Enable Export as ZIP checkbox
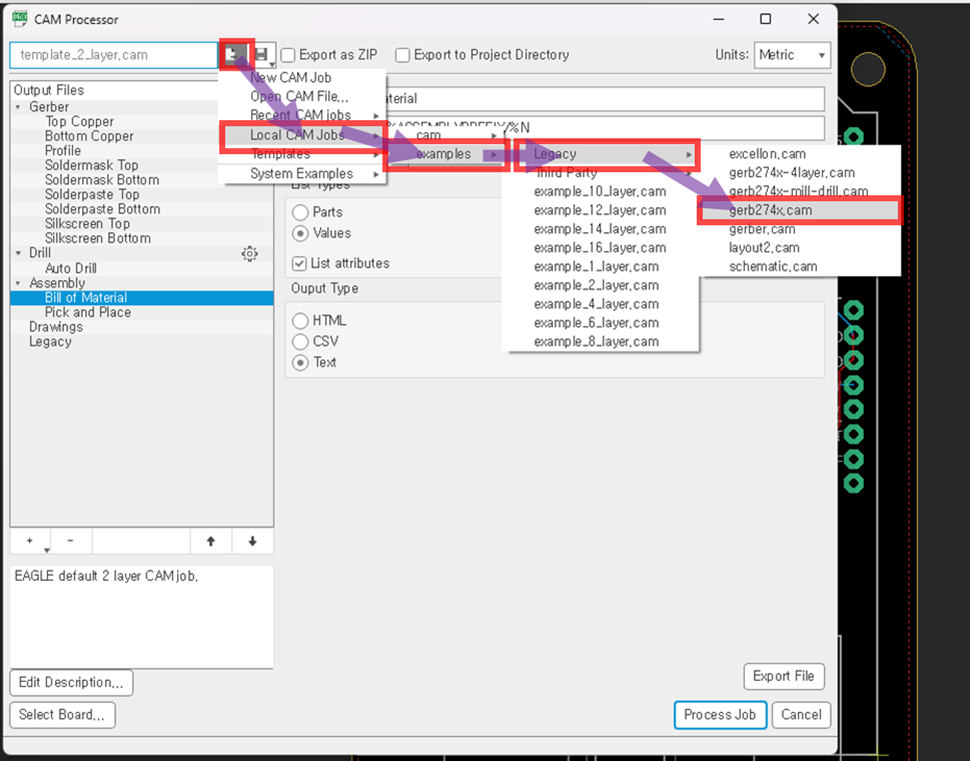This screenshot has height=761, width=970. click(x=288, y=55)
